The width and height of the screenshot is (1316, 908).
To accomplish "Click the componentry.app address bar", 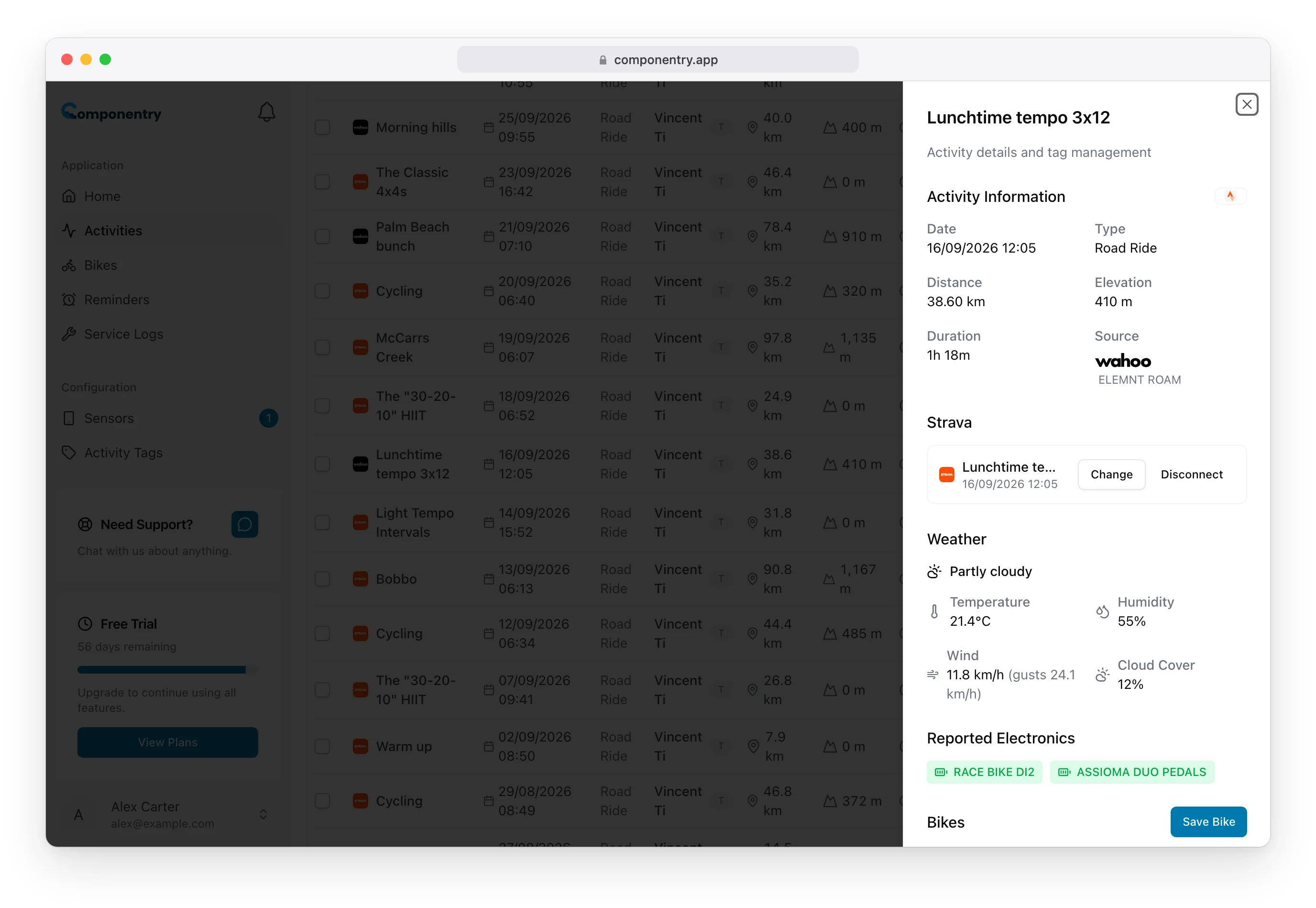I will pyautogui.click(x=658, y=60).
